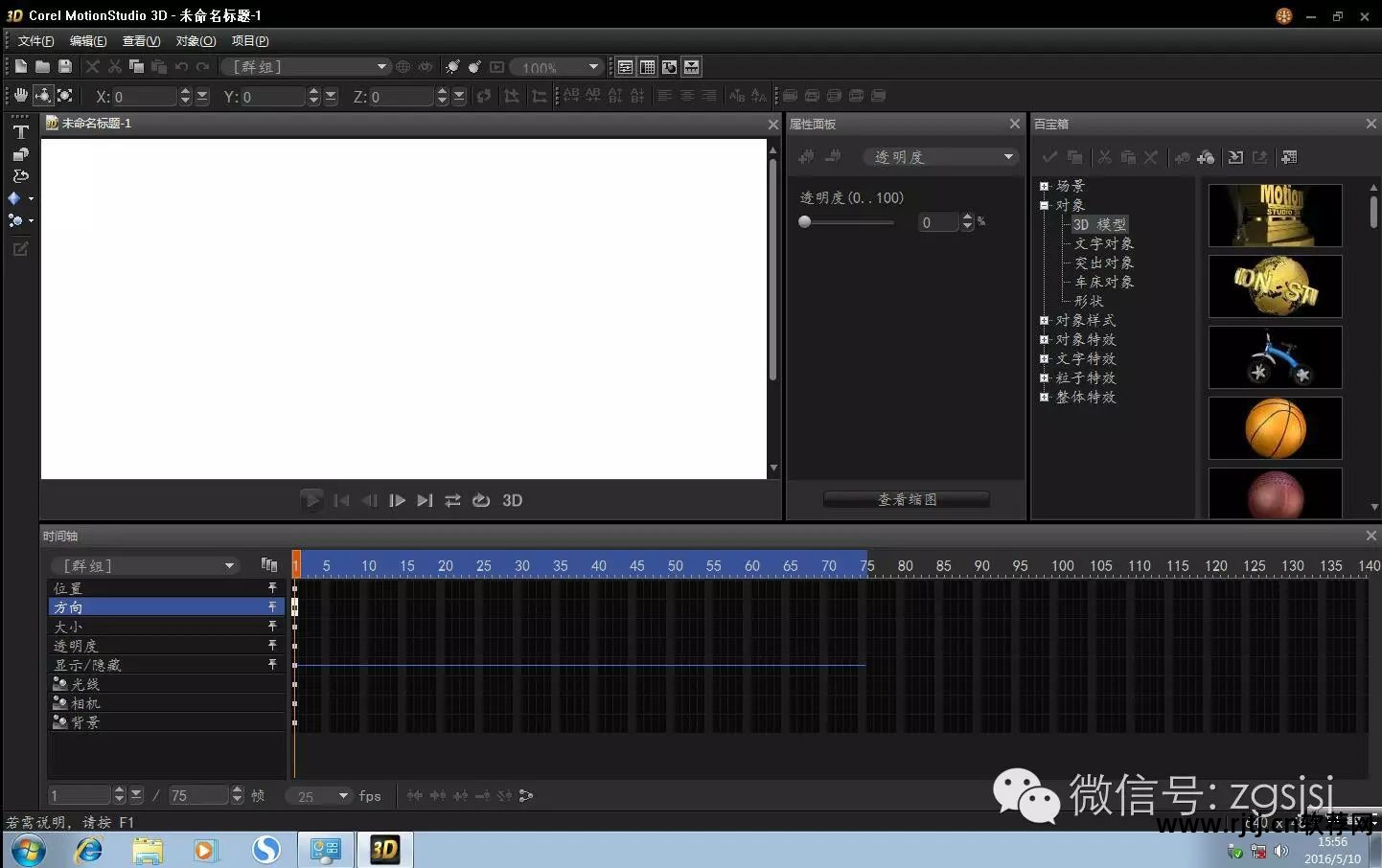
Task: Collapse the 对象 tree node
Action: (1045, 205)
